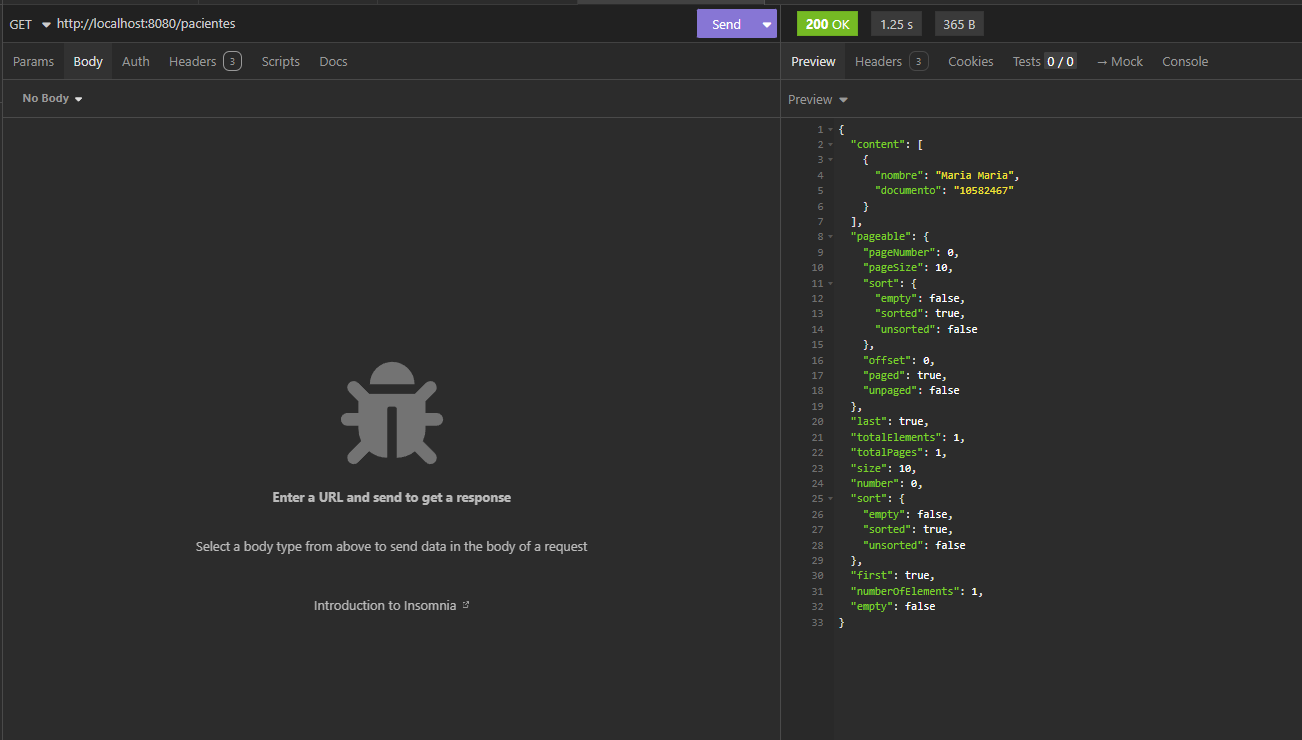Click the bug illustration icon

[391, 413]
